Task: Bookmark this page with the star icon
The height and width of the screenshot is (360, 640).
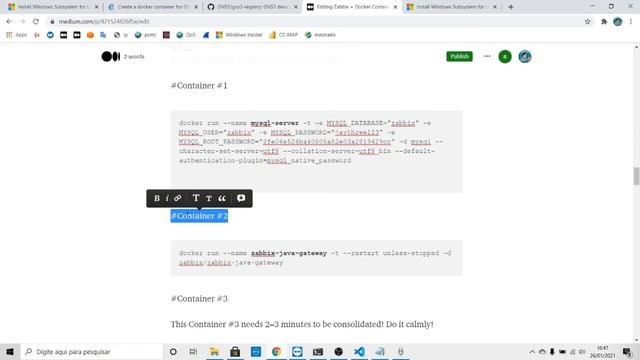Action: [x=587, y=22]
